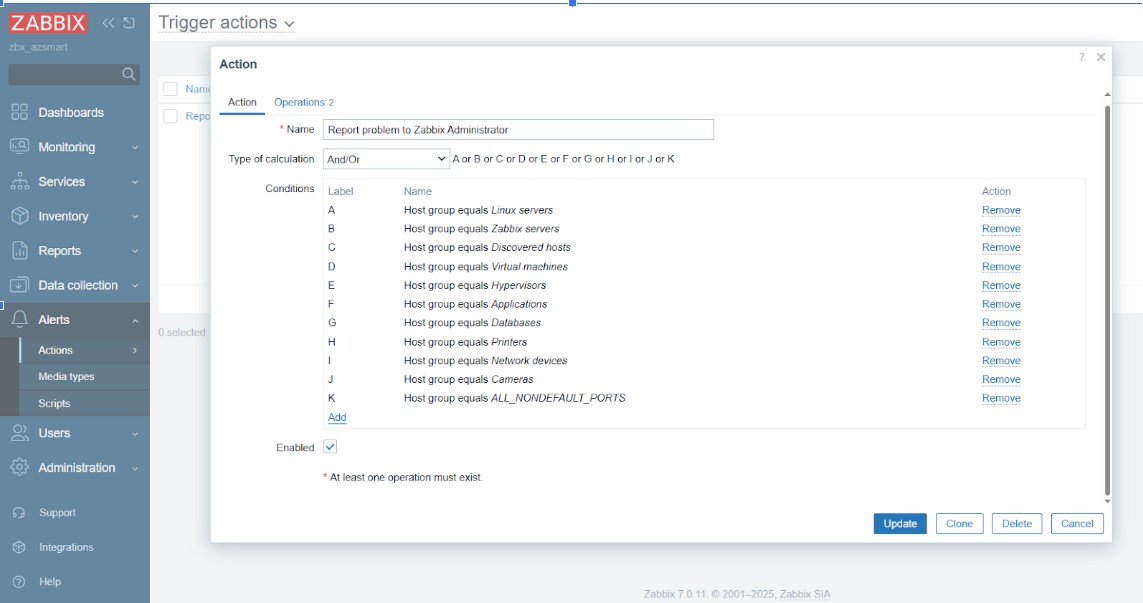Open the dialog help question-mark icon

[x=1081, y=57]
